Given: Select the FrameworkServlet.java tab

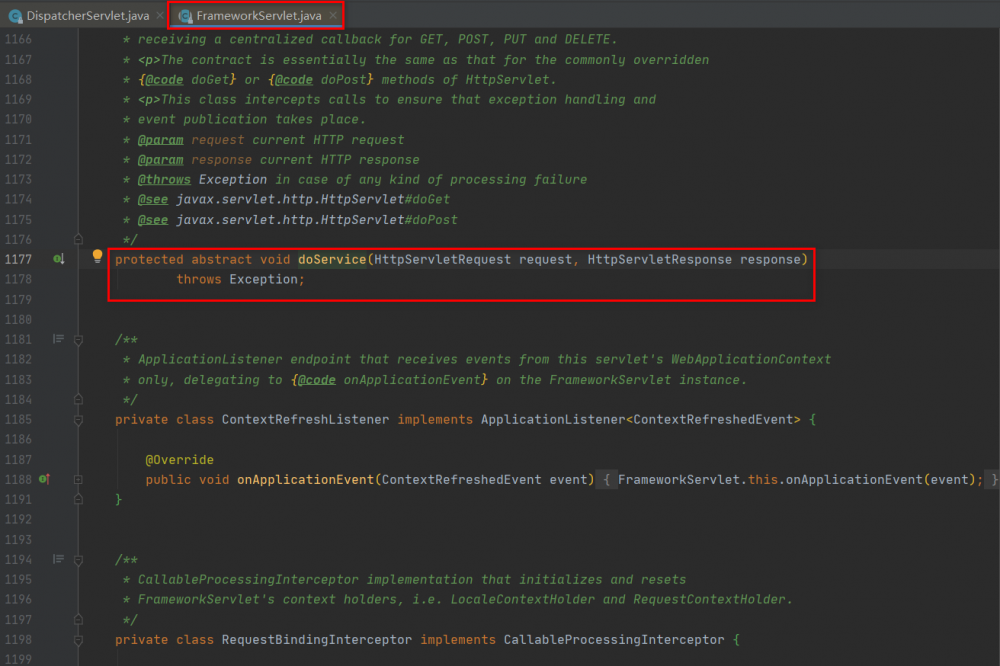Looking at the screenshot, I should click(256, 15).
